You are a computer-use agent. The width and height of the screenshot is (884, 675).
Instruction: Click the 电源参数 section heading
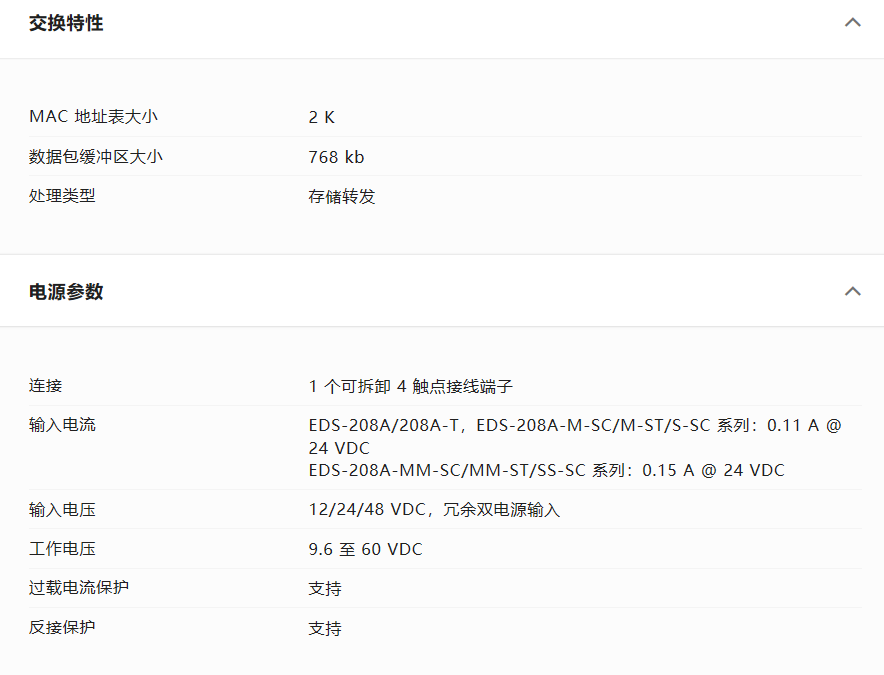point(66,292)
